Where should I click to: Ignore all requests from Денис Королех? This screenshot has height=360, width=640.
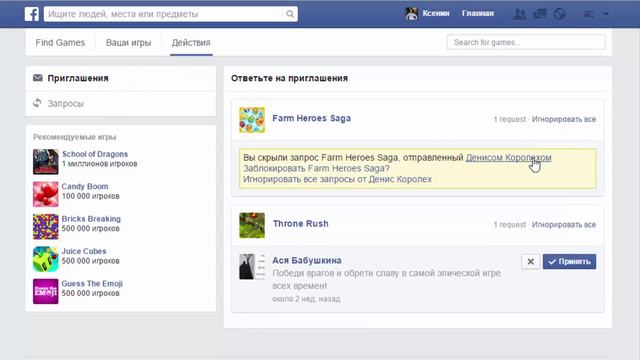coord(337,179)
